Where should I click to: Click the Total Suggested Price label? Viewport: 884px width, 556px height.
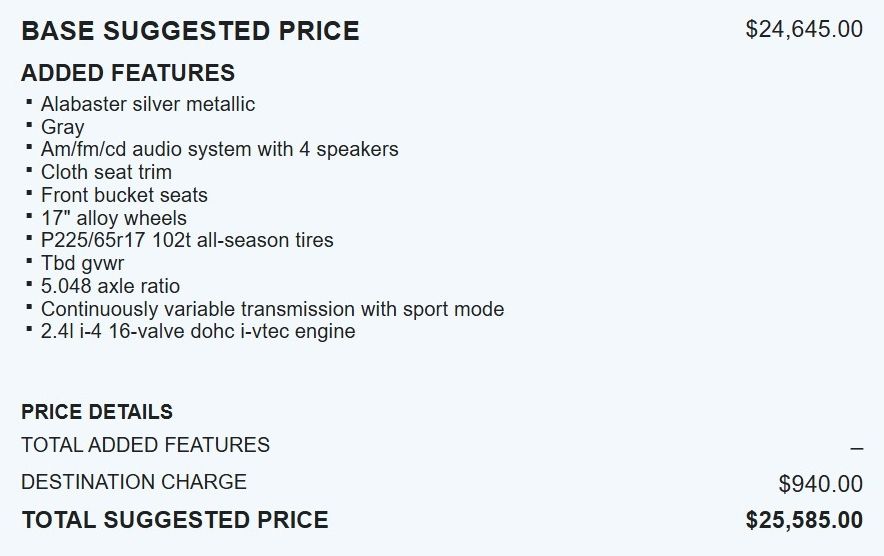[175, 520]
